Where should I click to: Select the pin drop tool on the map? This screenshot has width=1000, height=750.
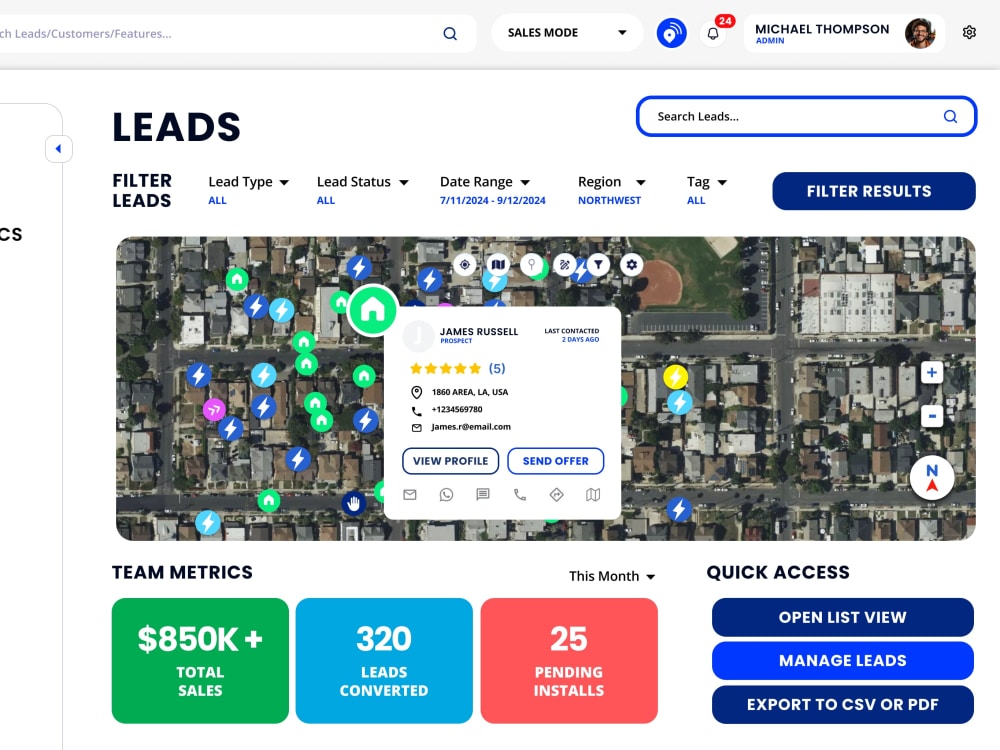click(532, 263)
